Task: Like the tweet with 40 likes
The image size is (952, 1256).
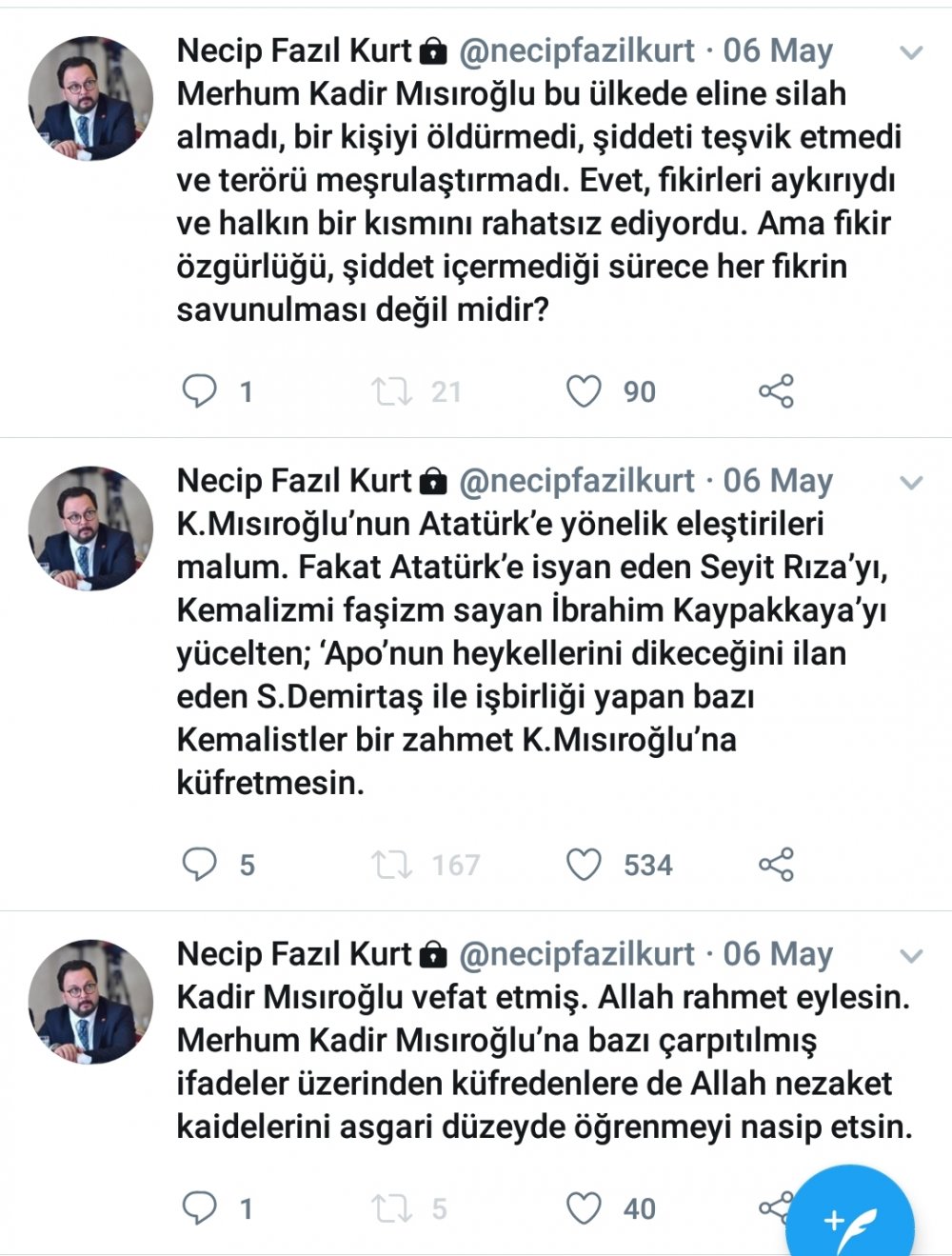Action: [584, 1208]
